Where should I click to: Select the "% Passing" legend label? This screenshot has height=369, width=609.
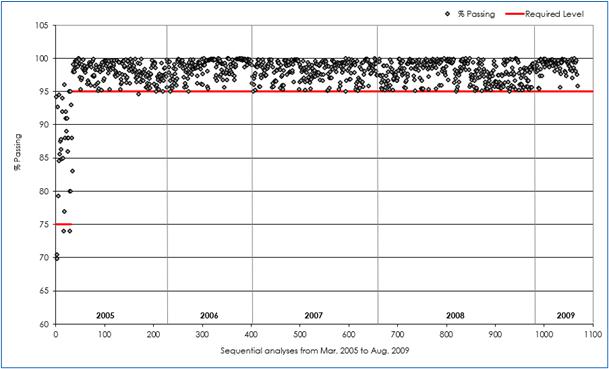[x=476, y=14]
